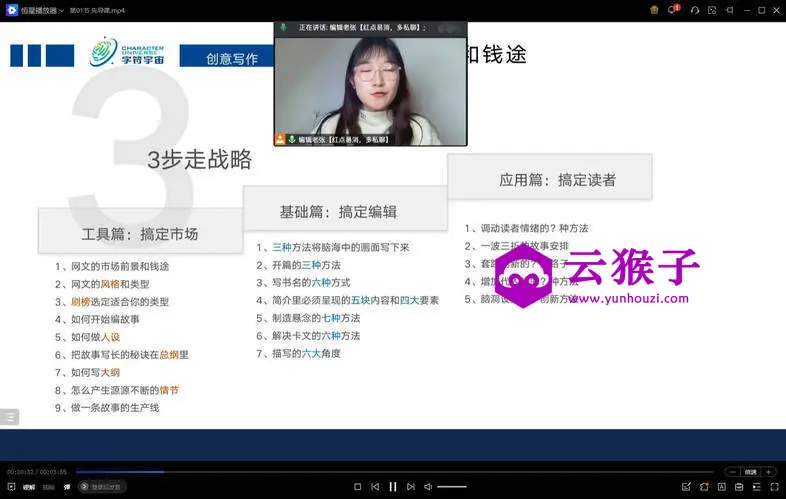This screenshot has height=499, width=786.
Task: Click the mini-player mode icon in title bar
Action: (x=712, y=10)
